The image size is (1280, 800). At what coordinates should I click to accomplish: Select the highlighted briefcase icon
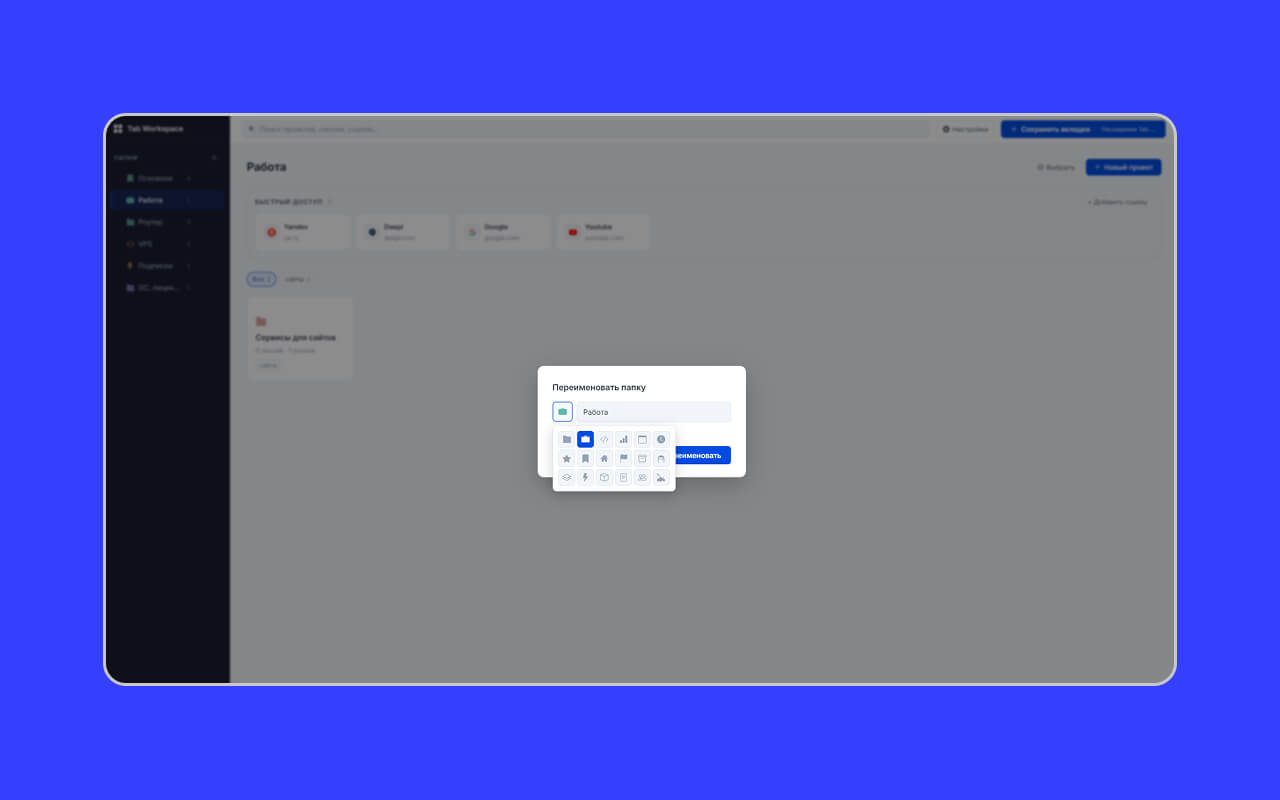[586, 439]
